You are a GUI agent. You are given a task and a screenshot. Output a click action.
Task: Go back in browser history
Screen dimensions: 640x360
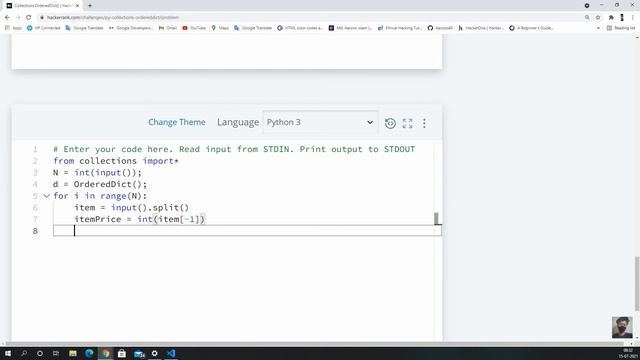click(x=7, y=18)
